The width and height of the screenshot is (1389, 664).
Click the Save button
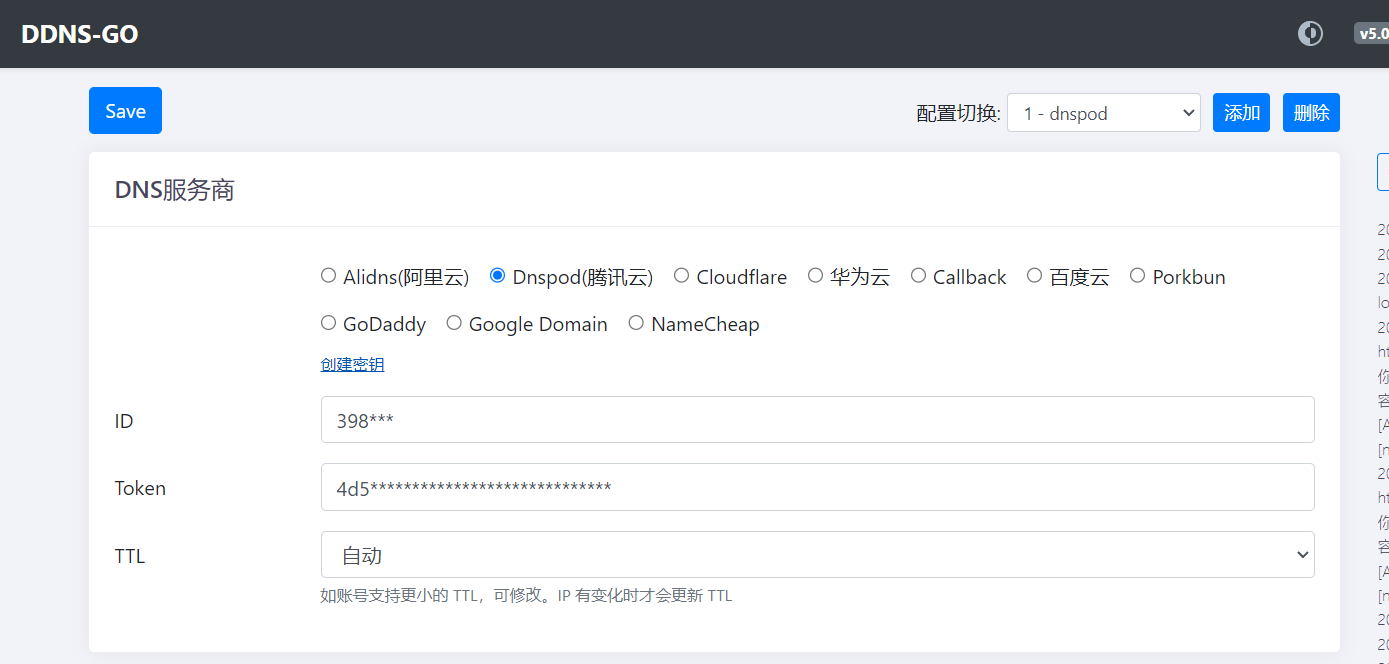tap(125, 111)
